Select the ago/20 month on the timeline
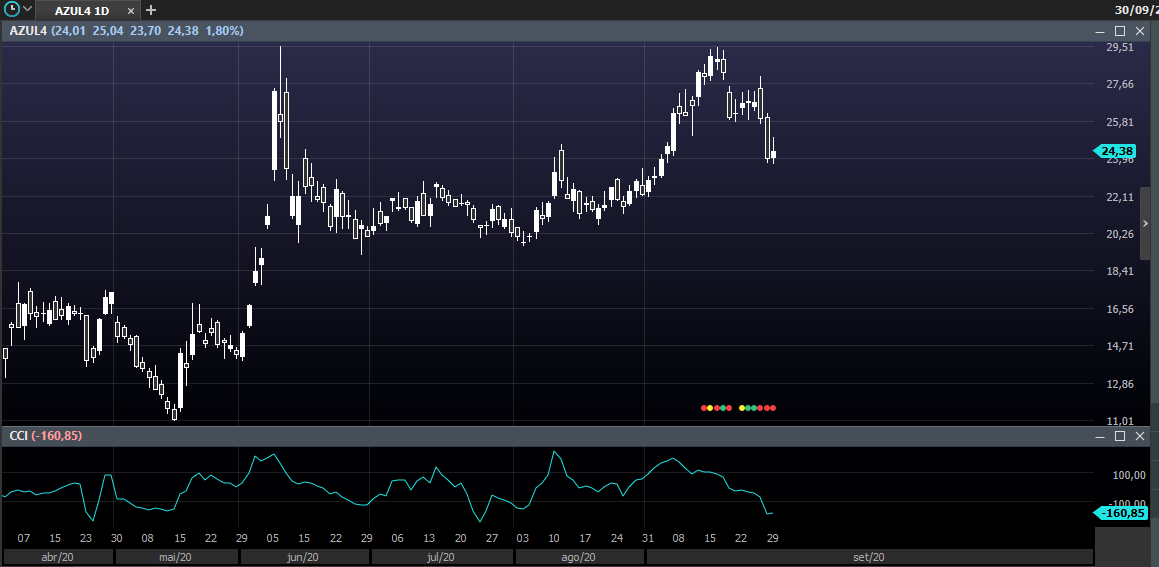The width and height of the screenshot is (1159, 567). tap(580, 557)
